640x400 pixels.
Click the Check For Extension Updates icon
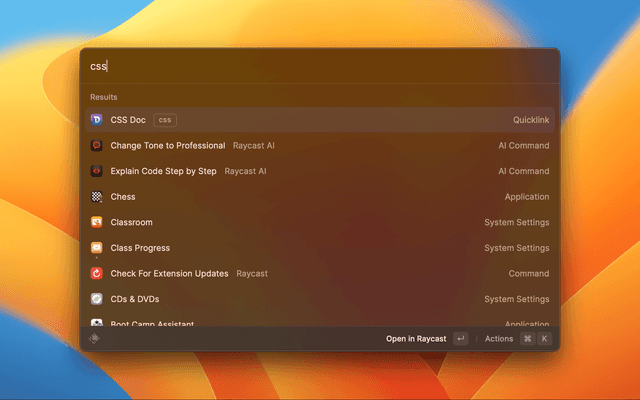(x=96, y=273)
